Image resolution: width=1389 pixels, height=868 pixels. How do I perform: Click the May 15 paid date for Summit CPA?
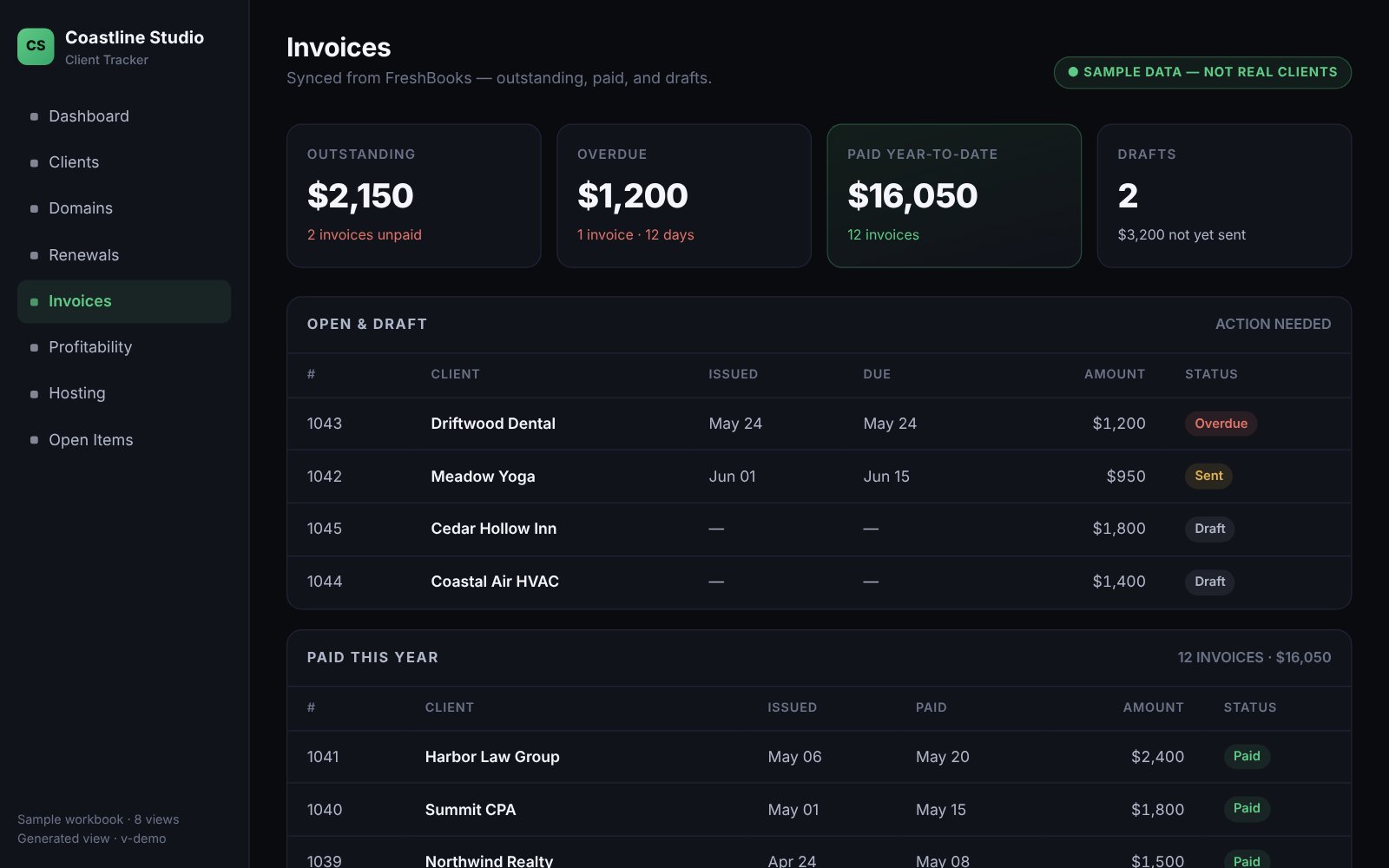941,810
